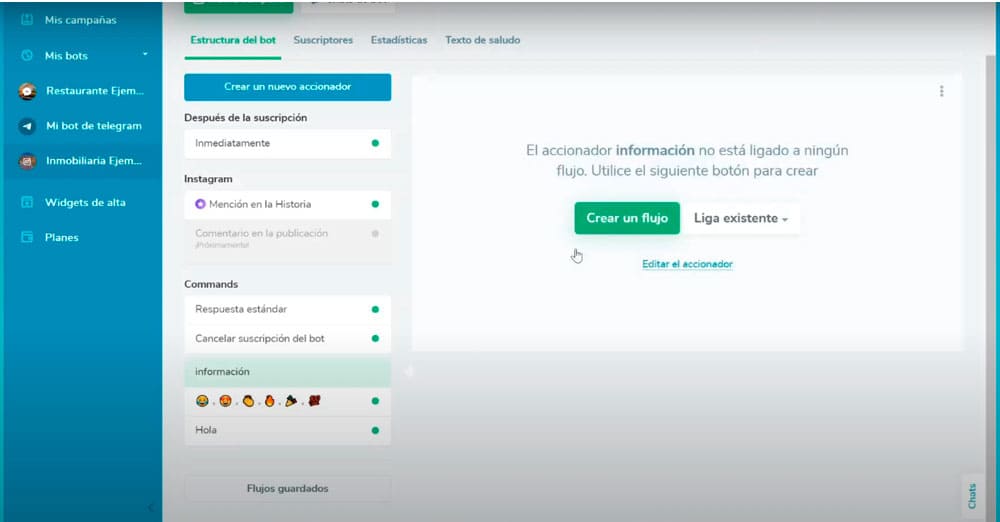Expand the Mis bots arrow
Viewport: 1000px width, 522px height.
[145, 54]
